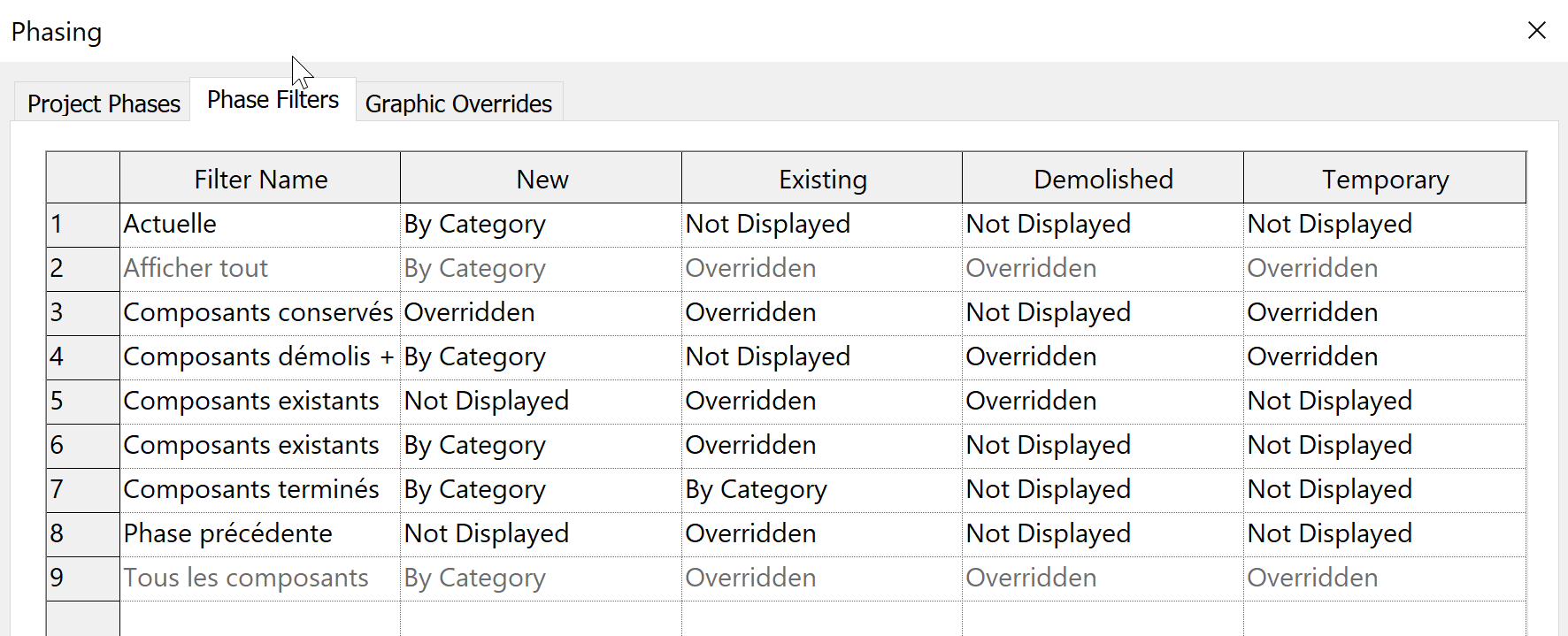The width and height of the screenshot is (1568, 636).
Task: Open Demolished dropdown for Composants démolis +
Action: coord(1102,356)
